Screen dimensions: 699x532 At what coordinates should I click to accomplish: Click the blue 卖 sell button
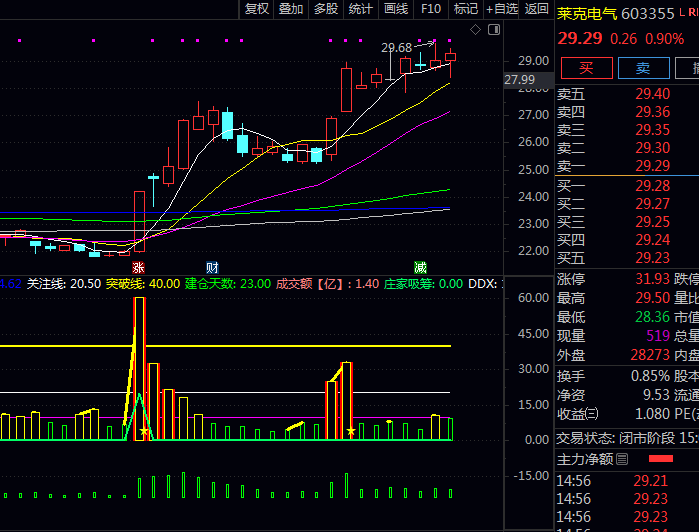[643, 69]
